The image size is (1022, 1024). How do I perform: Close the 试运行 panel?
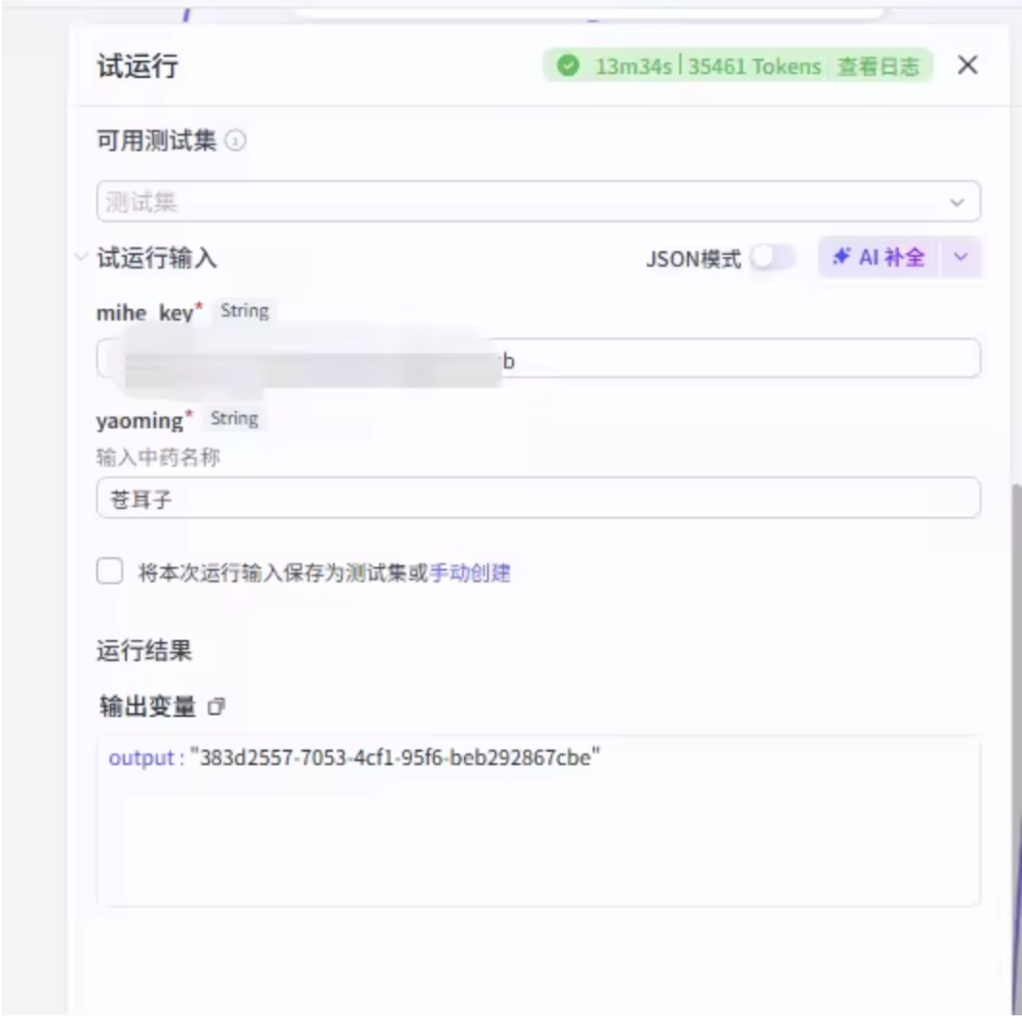[x=967, y=66]
